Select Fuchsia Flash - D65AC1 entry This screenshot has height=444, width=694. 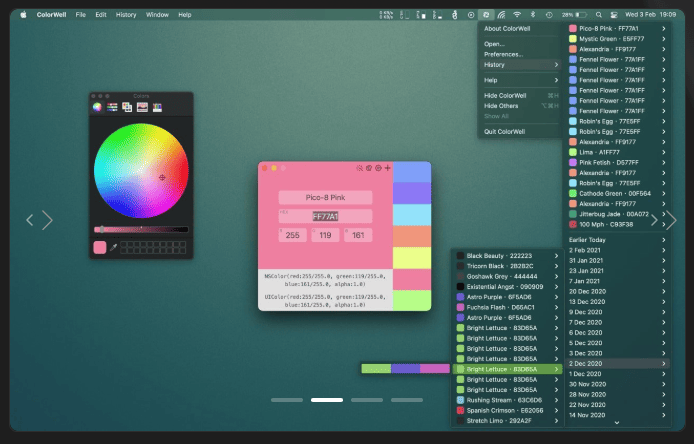coord(507,307)
